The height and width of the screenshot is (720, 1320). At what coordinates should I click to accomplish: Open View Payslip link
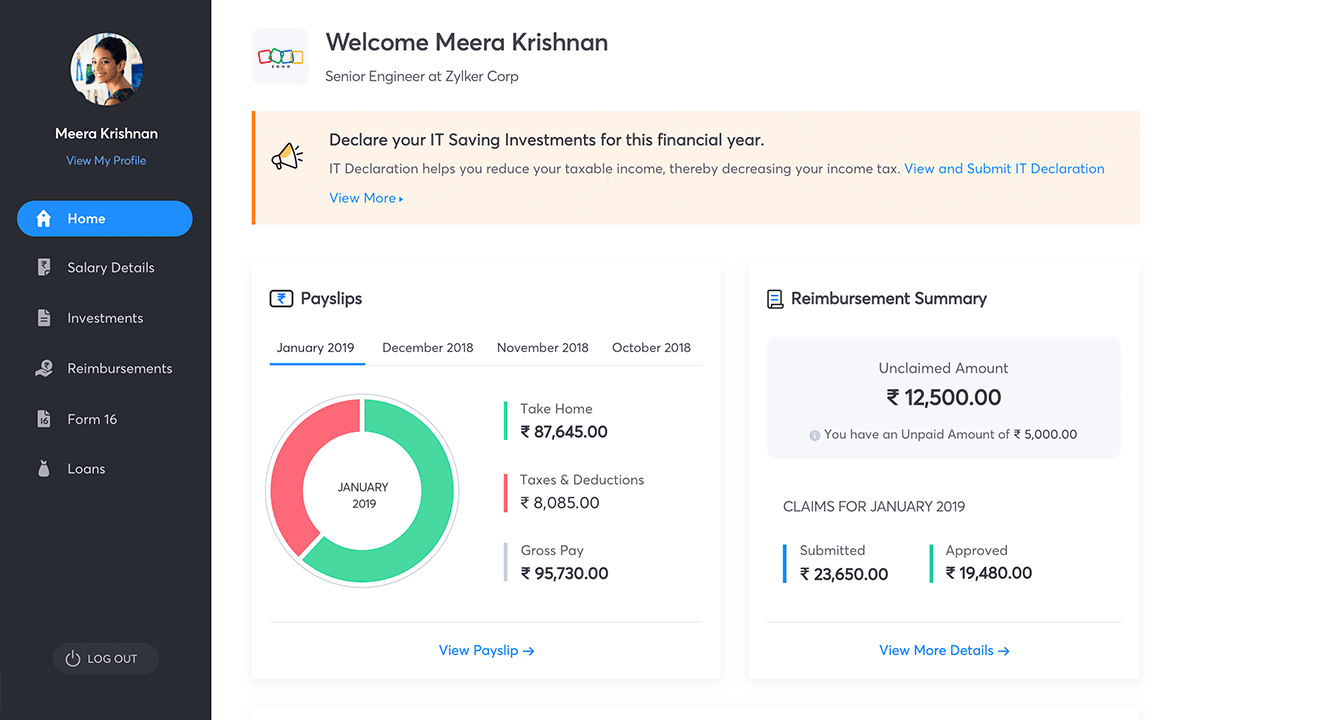click(486, 651)
